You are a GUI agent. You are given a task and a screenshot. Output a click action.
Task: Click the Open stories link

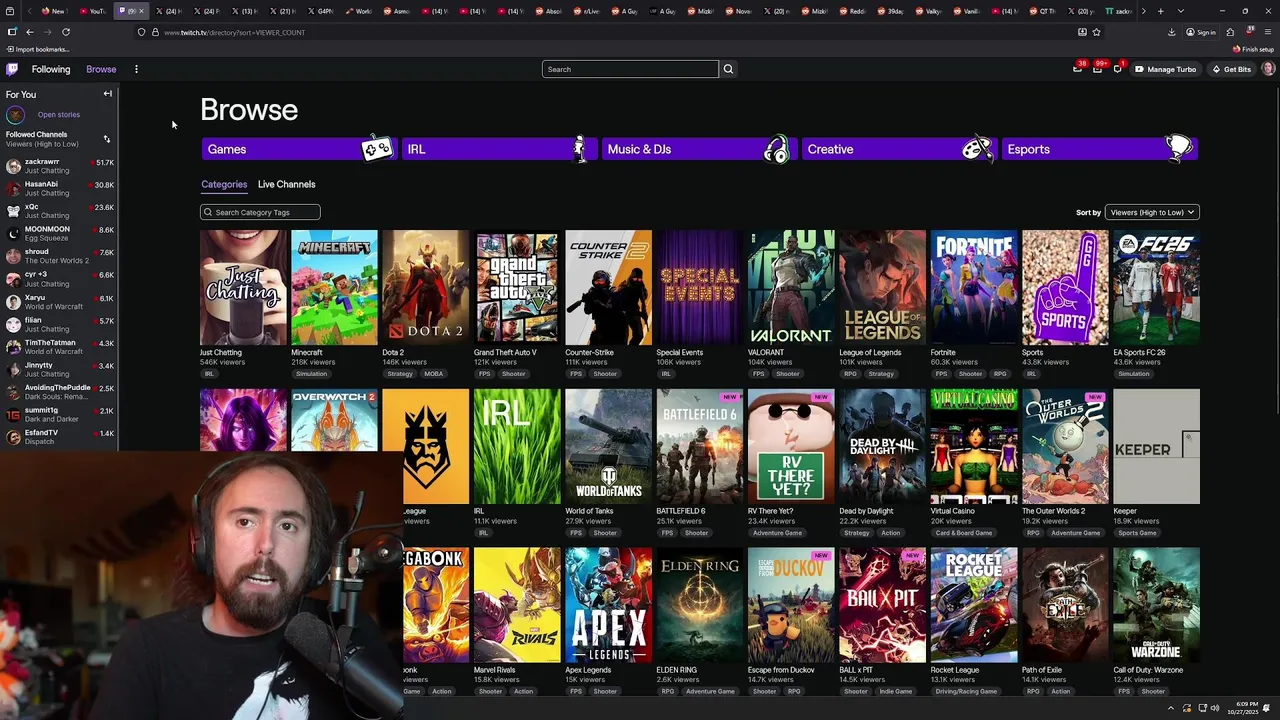point(59,115)
